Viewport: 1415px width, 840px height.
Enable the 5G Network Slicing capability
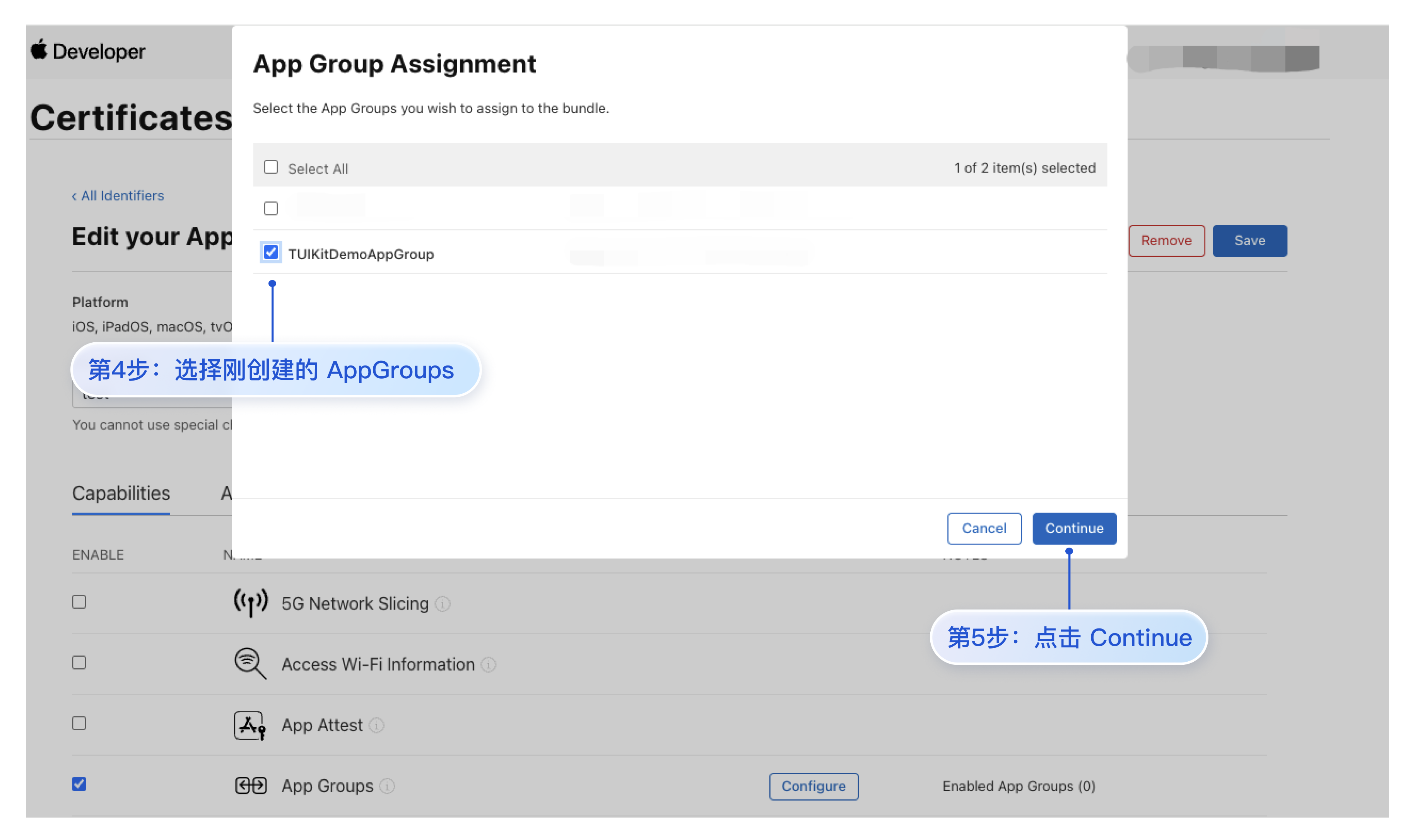pyautogui.click(x=79, y=602)
